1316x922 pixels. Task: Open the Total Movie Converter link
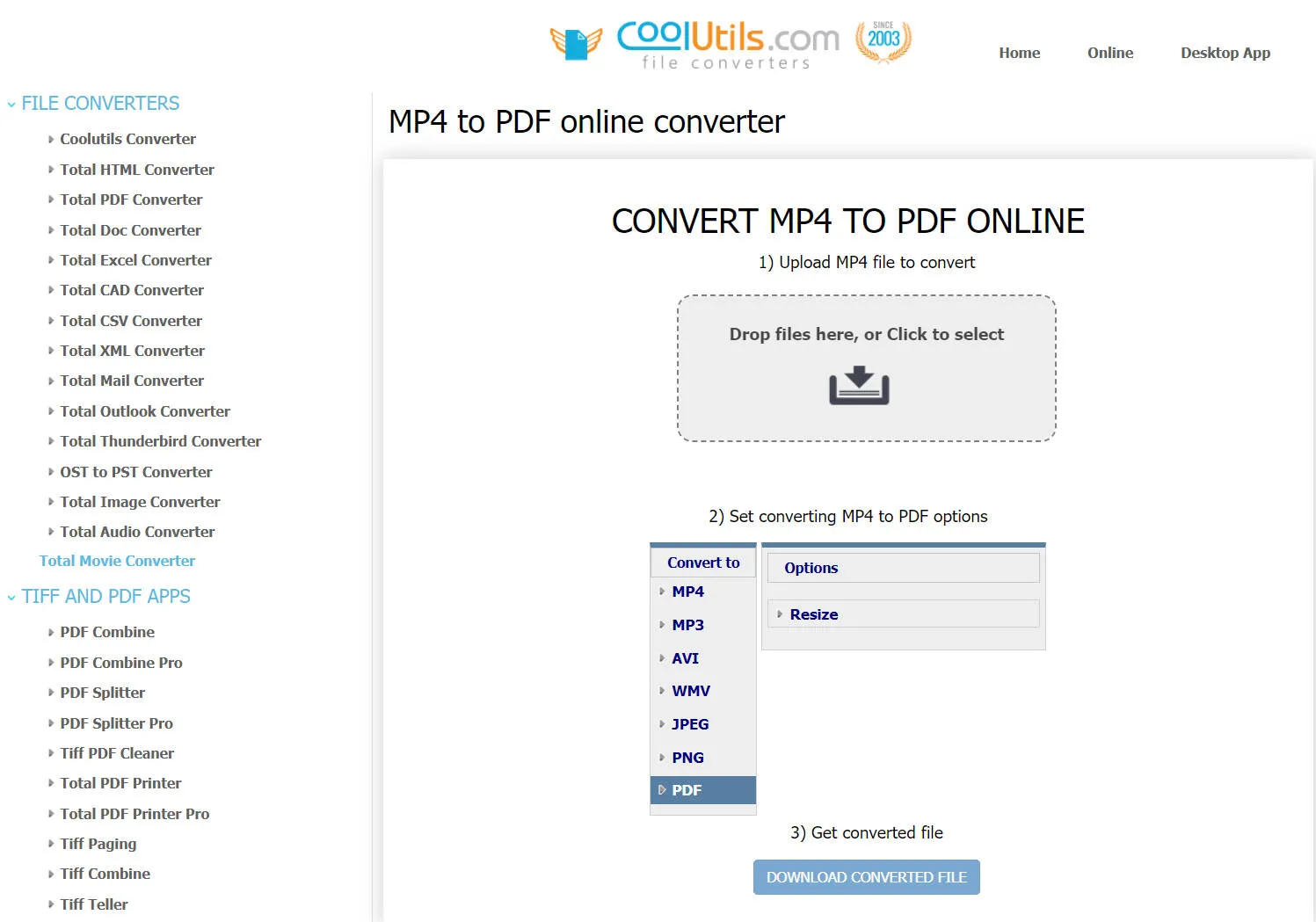117,561
